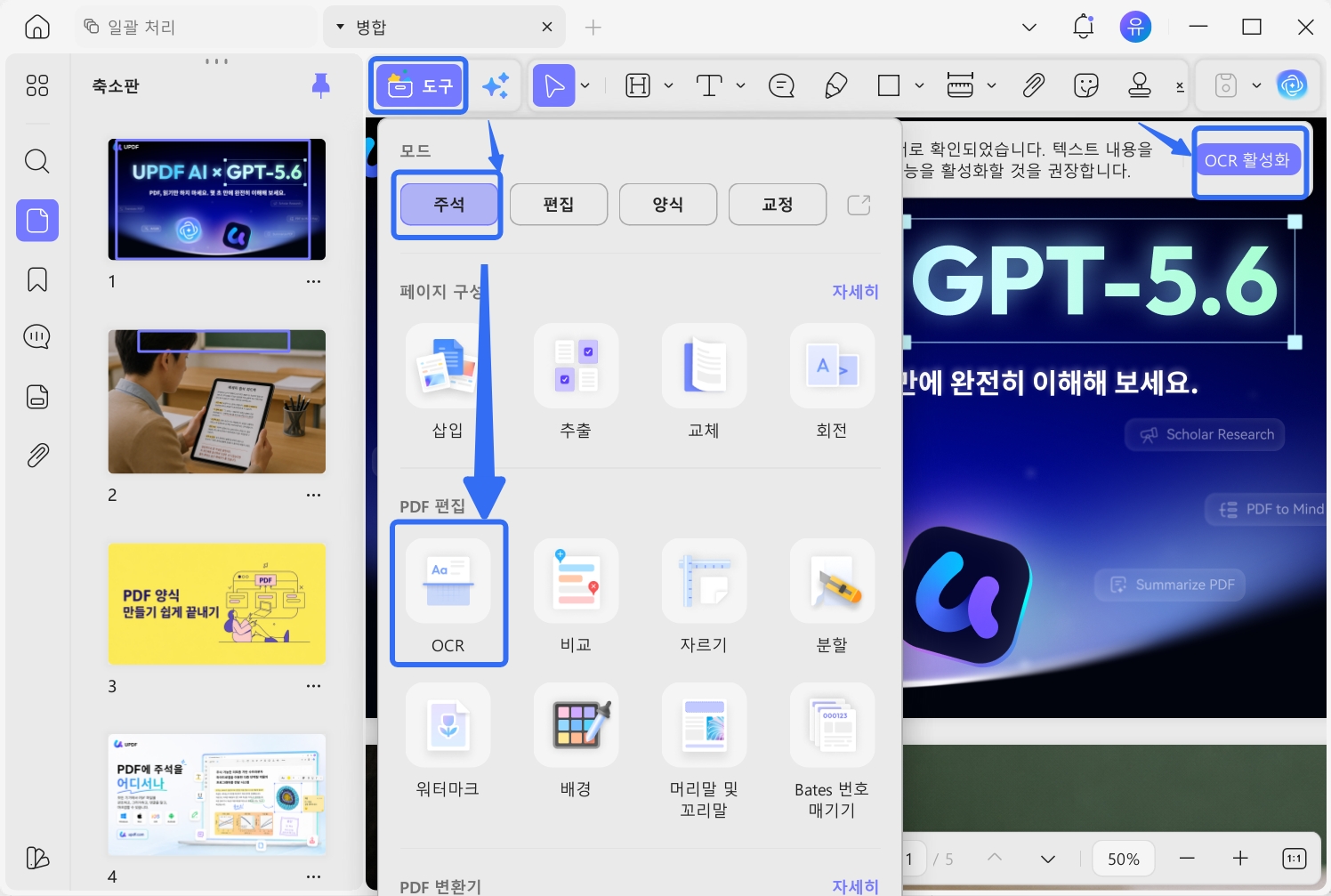The height and width of the screenshot is (896, 1331).
Task: Open the notifications bell
Action: [1083, 27]
